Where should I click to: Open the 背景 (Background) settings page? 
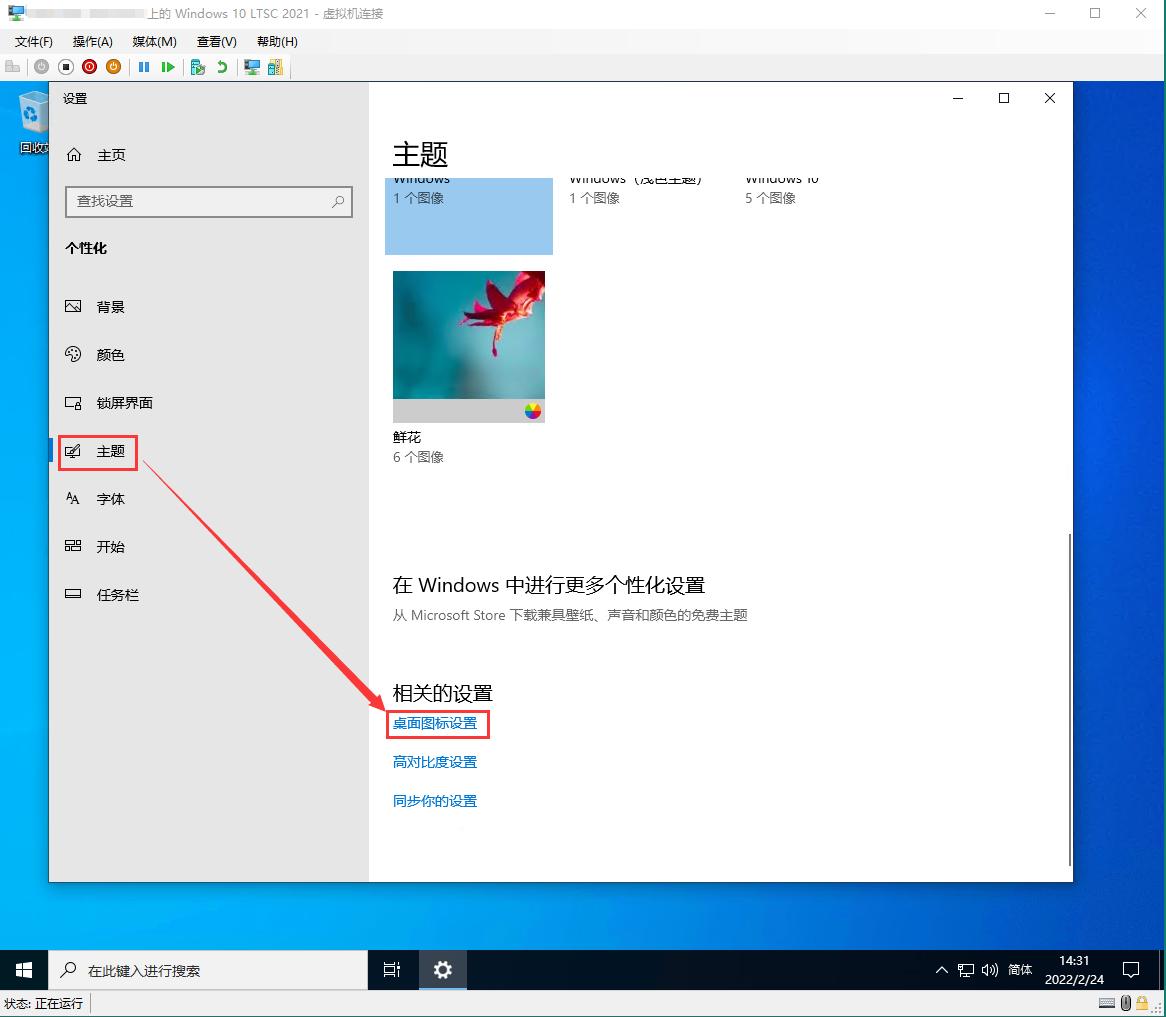[110, 307]
